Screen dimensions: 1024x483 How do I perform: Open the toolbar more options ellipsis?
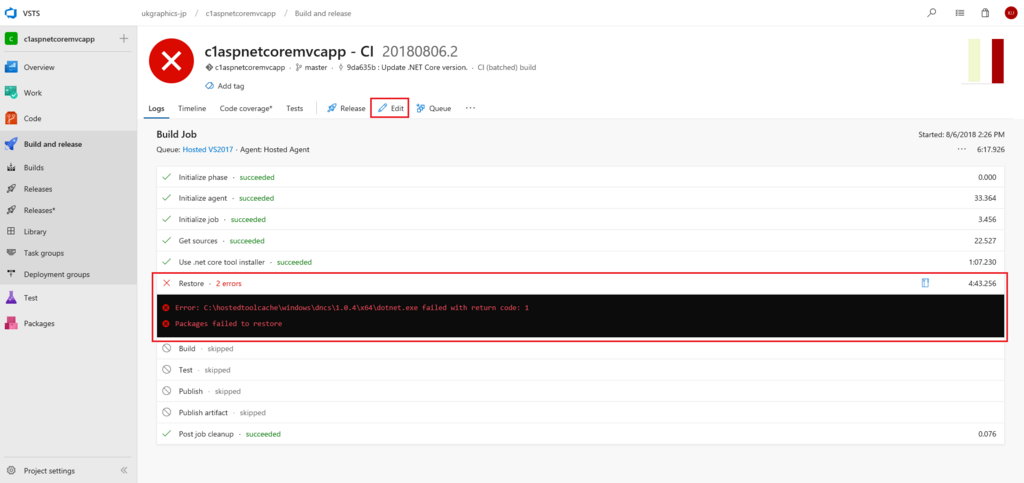[x=470, y=108]
